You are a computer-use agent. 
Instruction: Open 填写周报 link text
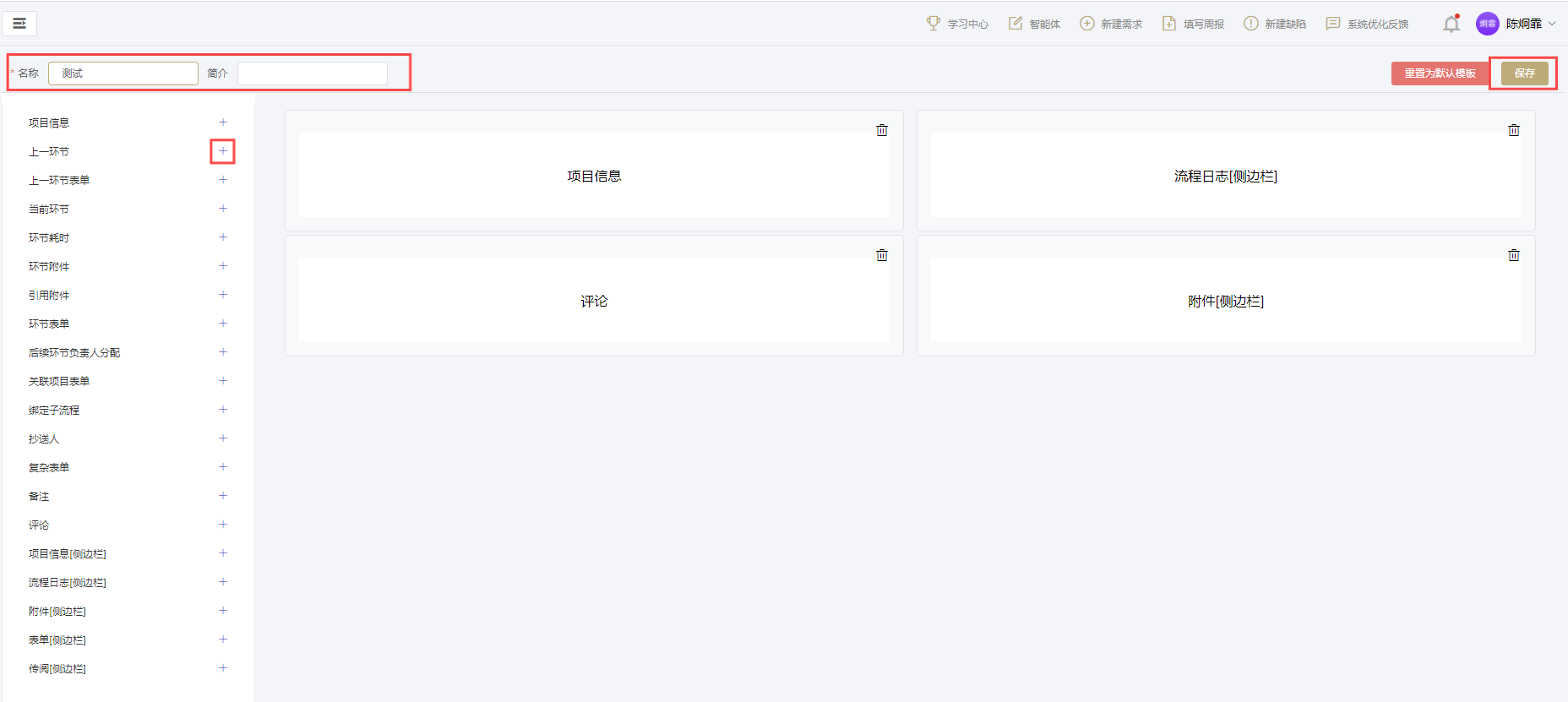(1203, 24)
